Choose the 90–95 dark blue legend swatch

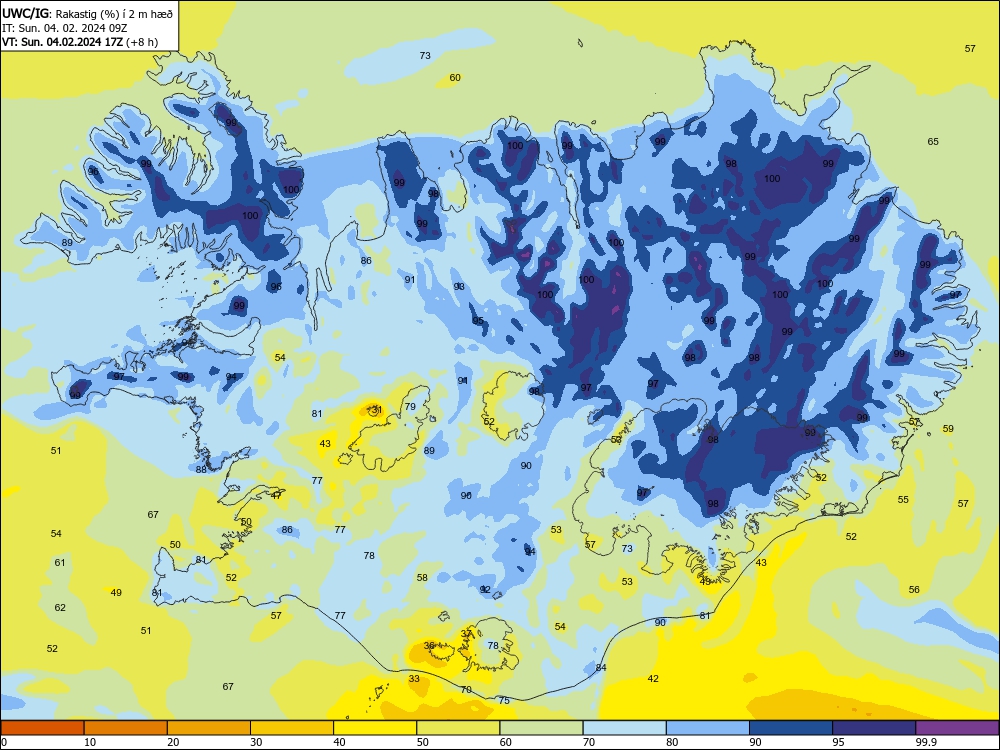[x=791, y=728]
